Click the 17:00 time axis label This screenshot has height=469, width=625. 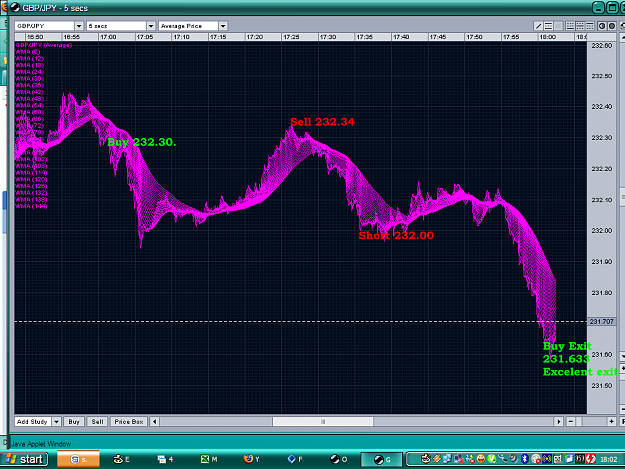[x=108, y=37]
